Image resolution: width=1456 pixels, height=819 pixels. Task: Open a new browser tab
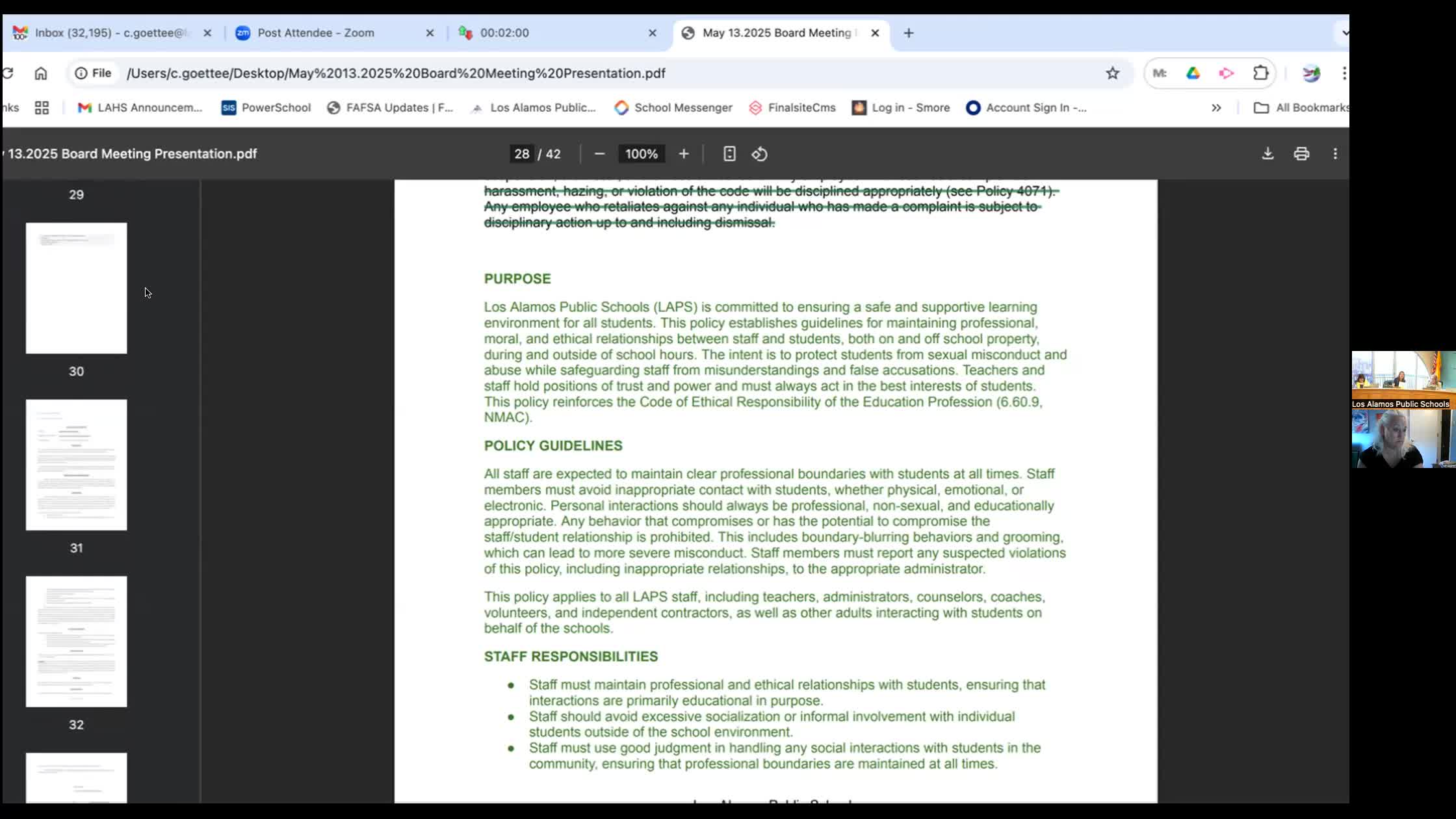point(909,33)
